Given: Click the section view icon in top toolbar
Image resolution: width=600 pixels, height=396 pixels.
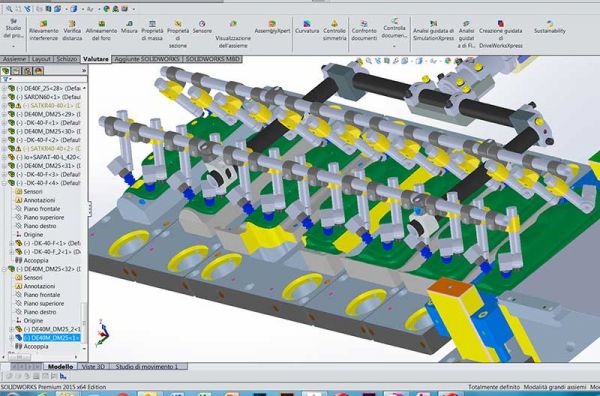Looking at the screenshot, I should [x=48, y=8].
